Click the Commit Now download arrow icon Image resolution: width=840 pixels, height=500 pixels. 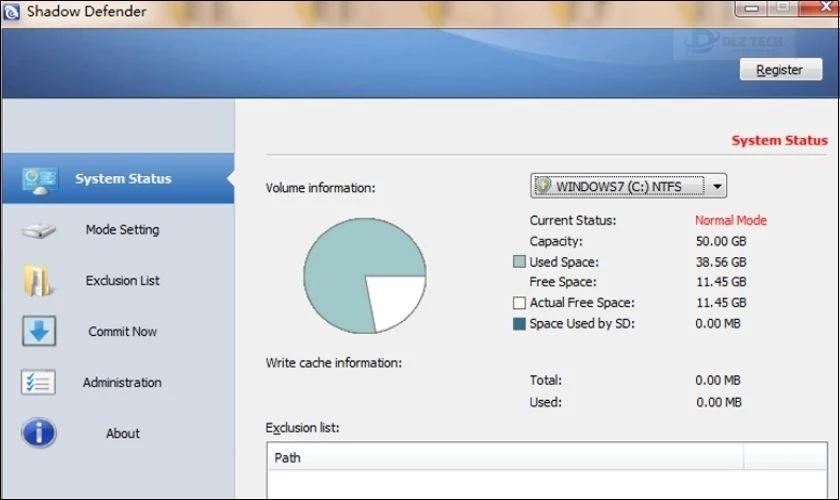click(39, 331)
